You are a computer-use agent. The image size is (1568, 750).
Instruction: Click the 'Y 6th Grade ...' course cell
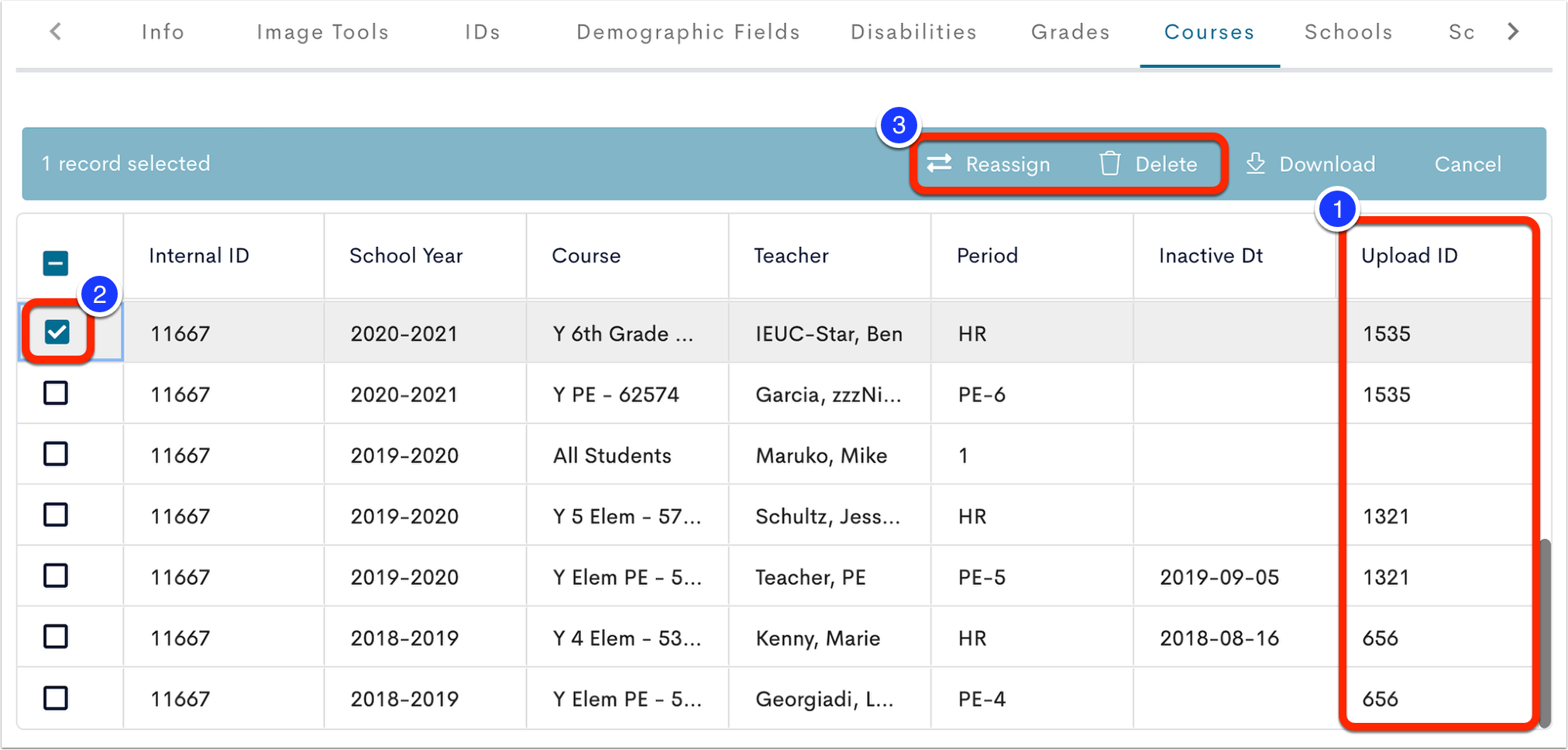[624, 334]
